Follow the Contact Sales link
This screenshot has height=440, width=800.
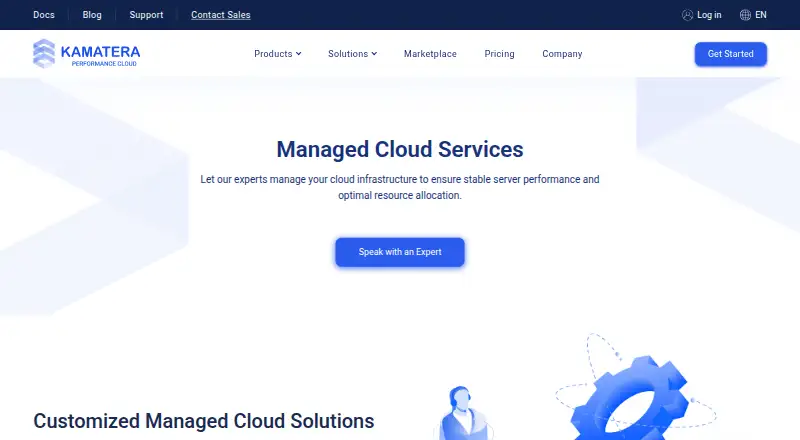pyautogui.click(x=221, y=15)
